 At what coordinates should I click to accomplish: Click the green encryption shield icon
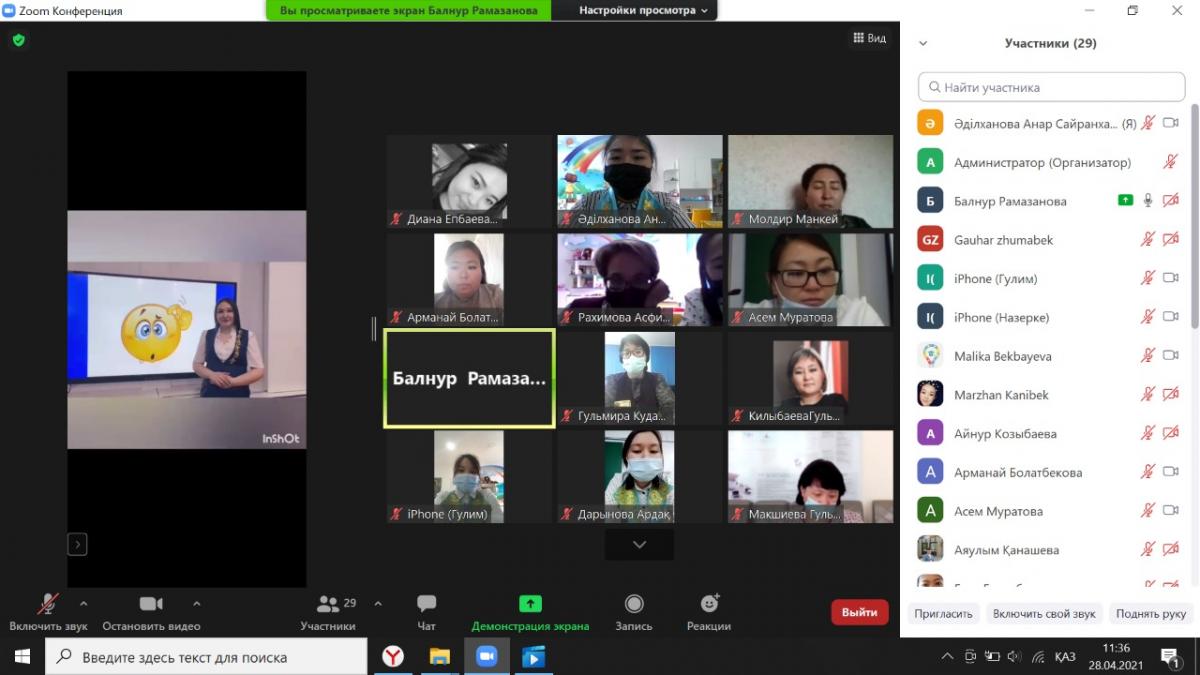click(18, 40)
